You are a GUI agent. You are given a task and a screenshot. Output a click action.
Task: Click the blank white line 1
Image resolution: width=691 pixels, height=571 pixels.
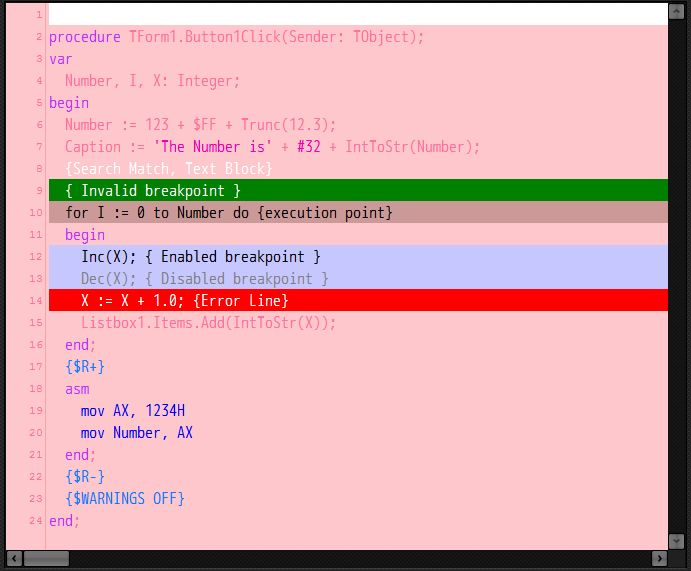pos(358,14)
